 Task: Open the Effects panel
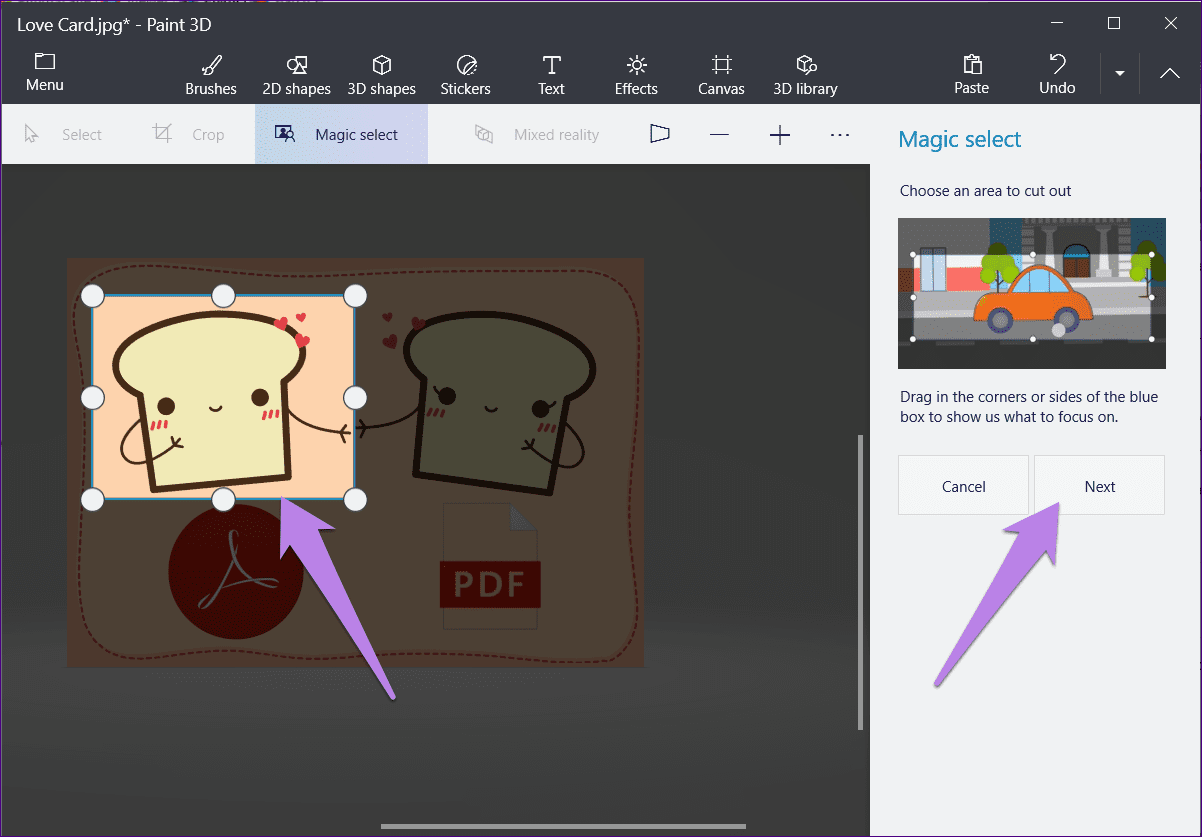pyautogui.click(x=636, y=75)
